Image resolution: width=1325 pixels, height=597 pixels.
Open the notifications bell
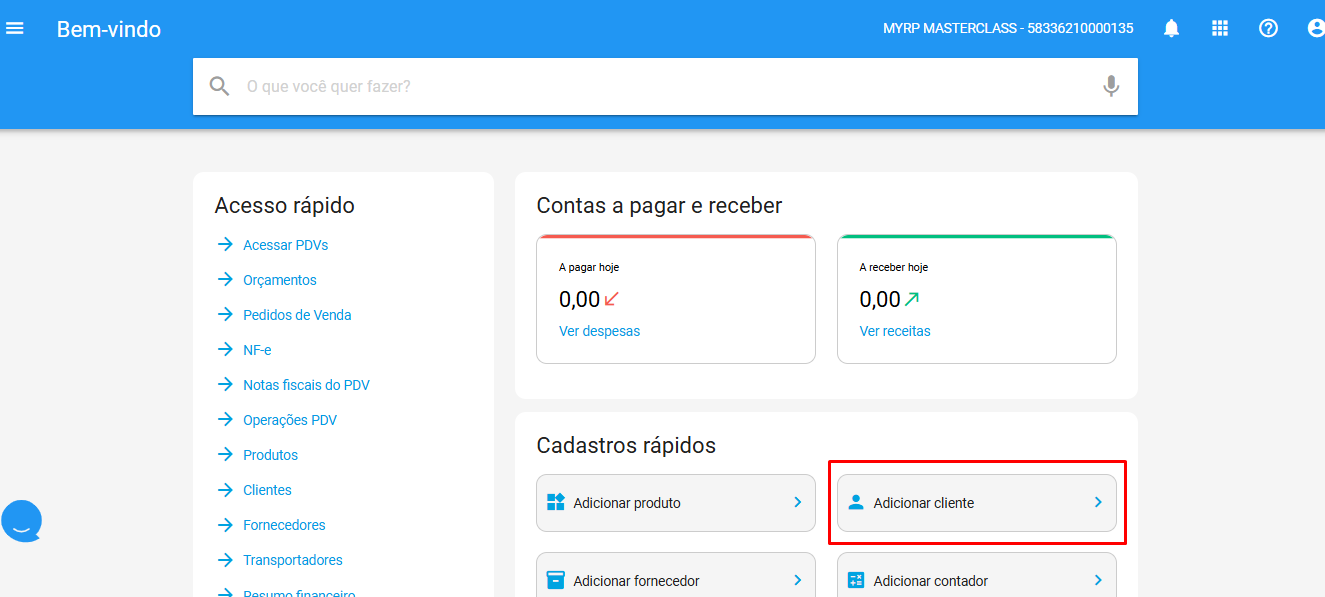[1171, 28]
